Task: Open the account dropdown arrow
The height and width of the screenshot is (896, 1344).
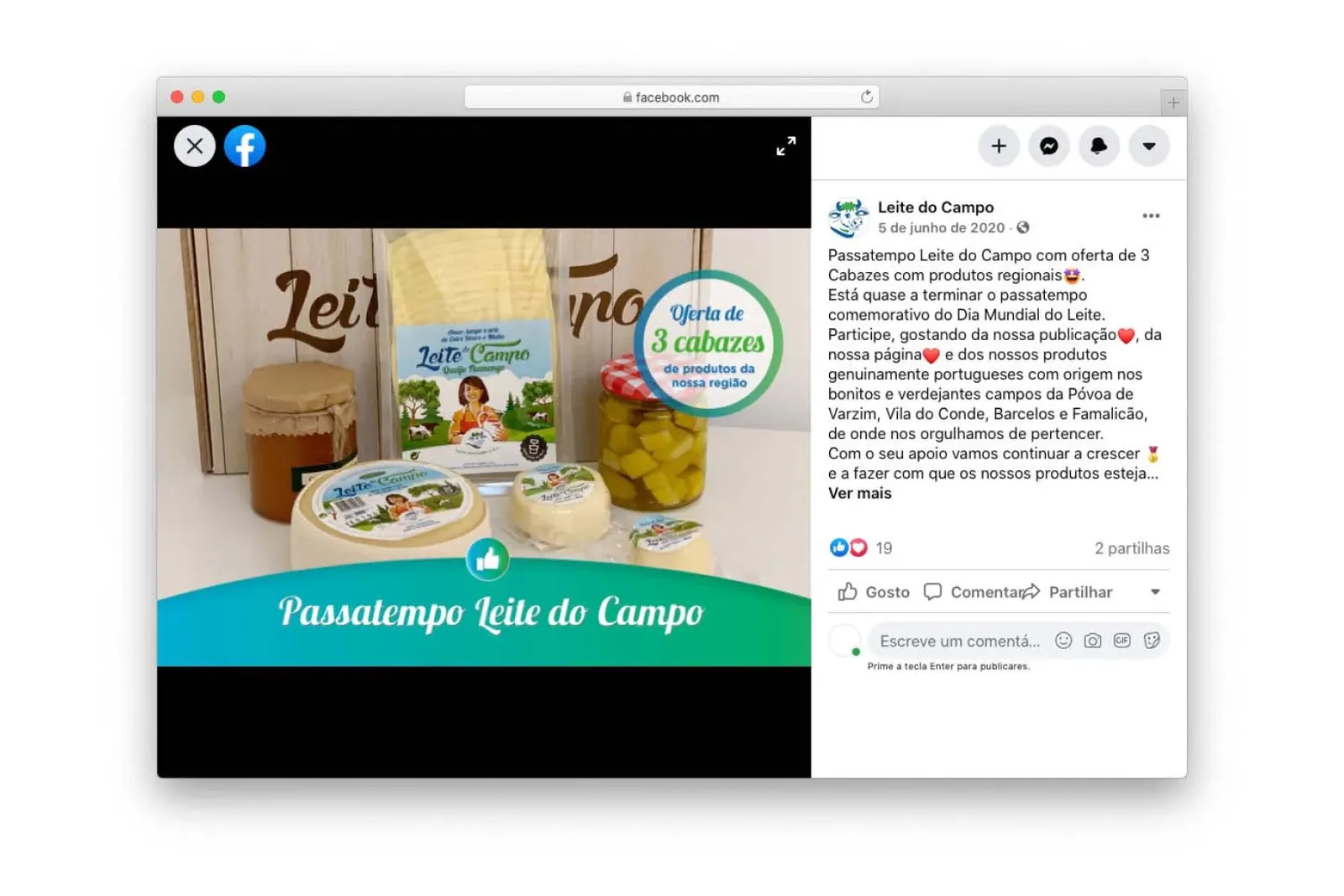Action: point(1149,146)
